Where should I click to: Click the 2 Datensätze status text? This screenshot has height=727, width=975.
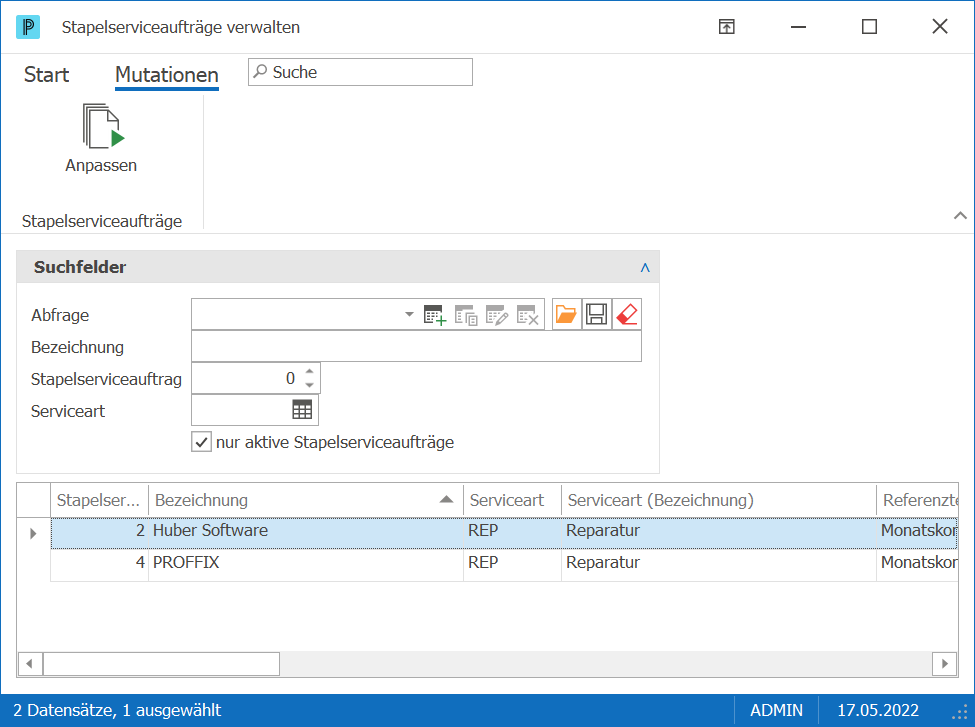pos(117,710)
